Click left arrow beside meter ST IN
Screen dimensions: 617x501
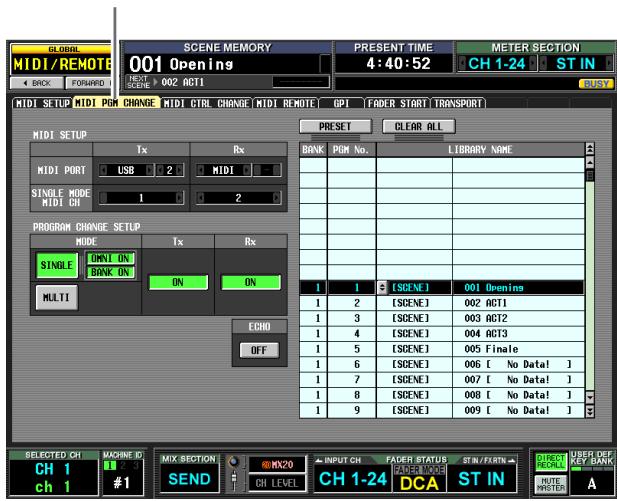click(543, 63)
